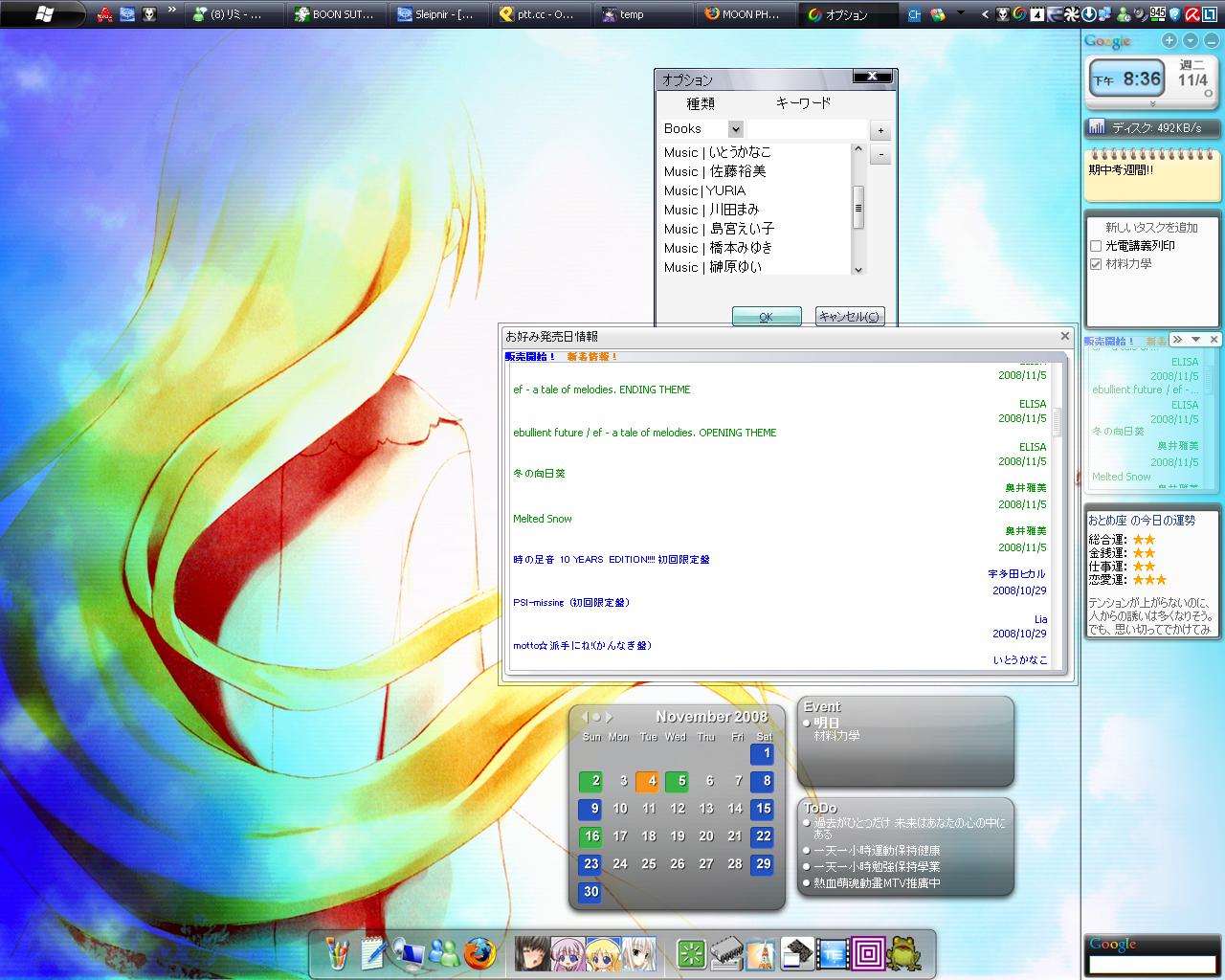Open the Melted Snow release entry
Screen dimensions: 1225x980
(x=543, y=519)
